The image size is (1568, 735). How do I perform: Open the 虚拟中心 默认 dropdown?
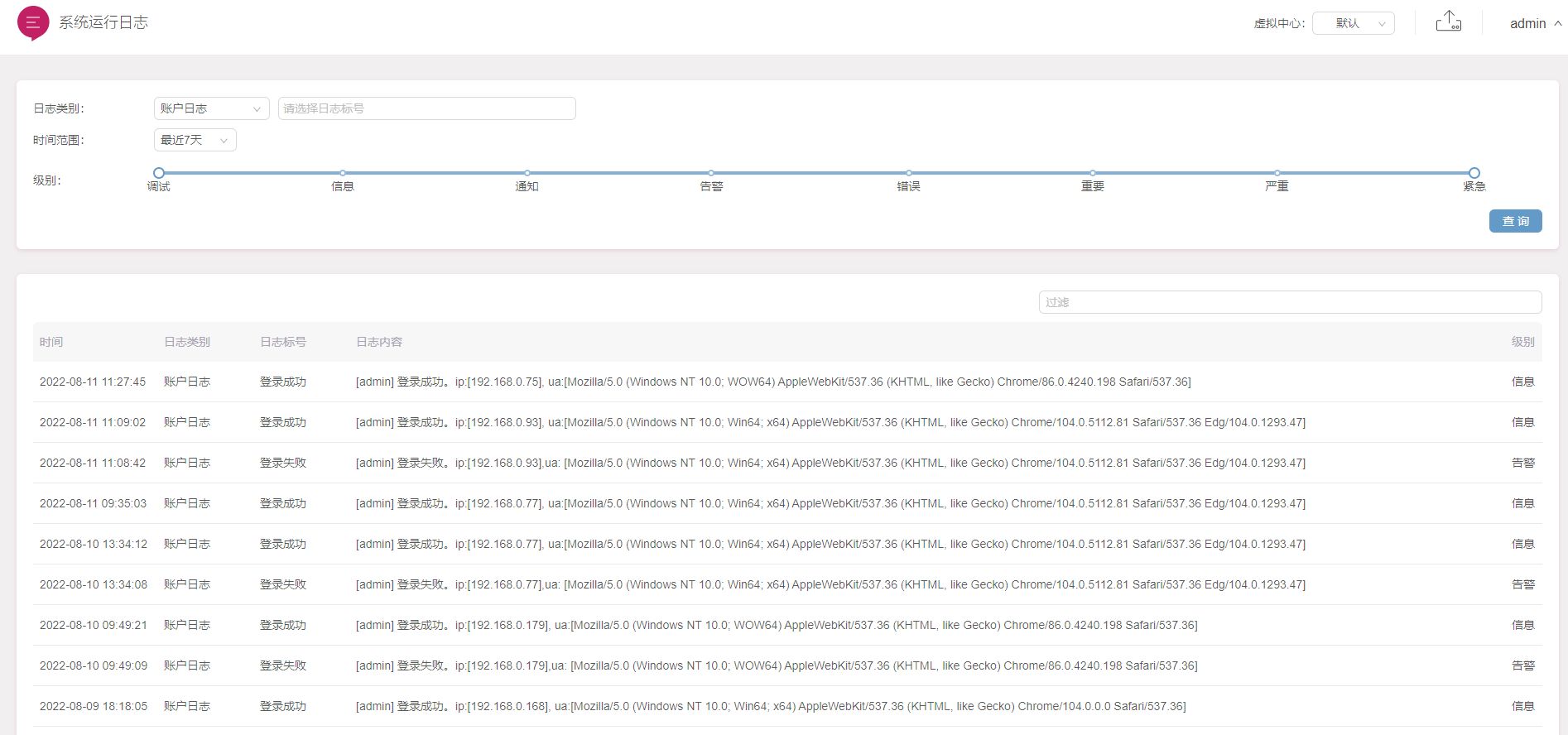pos(1354,23)
